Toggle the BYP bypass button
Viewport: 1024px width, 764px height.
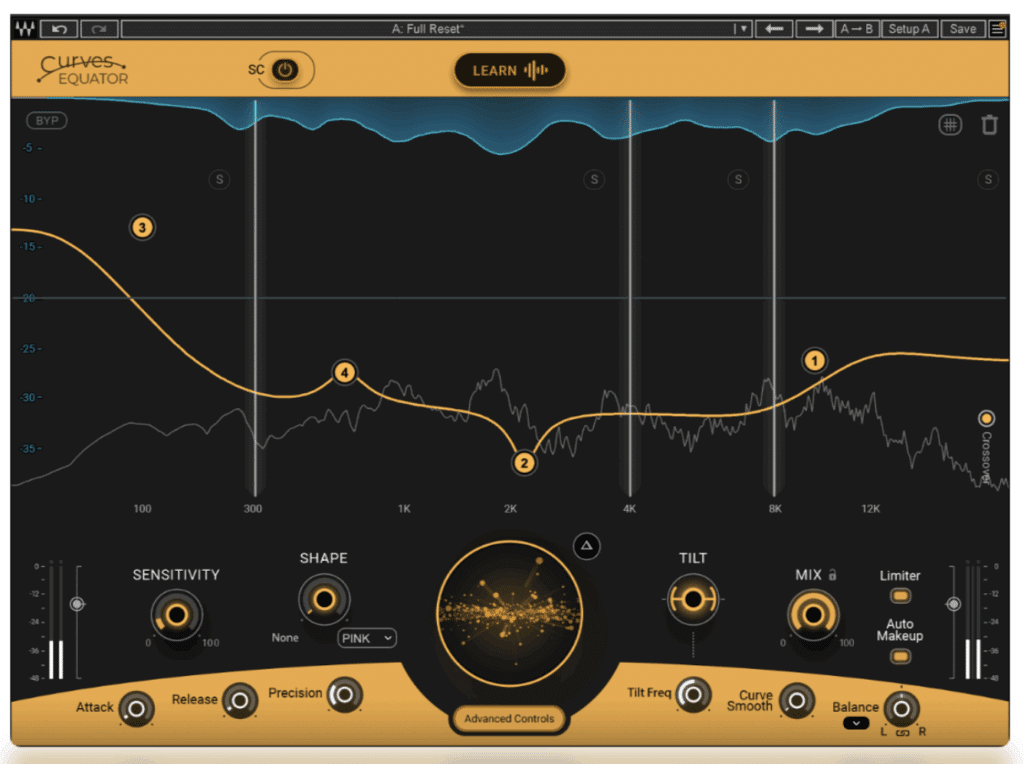(x=47, y=121)
